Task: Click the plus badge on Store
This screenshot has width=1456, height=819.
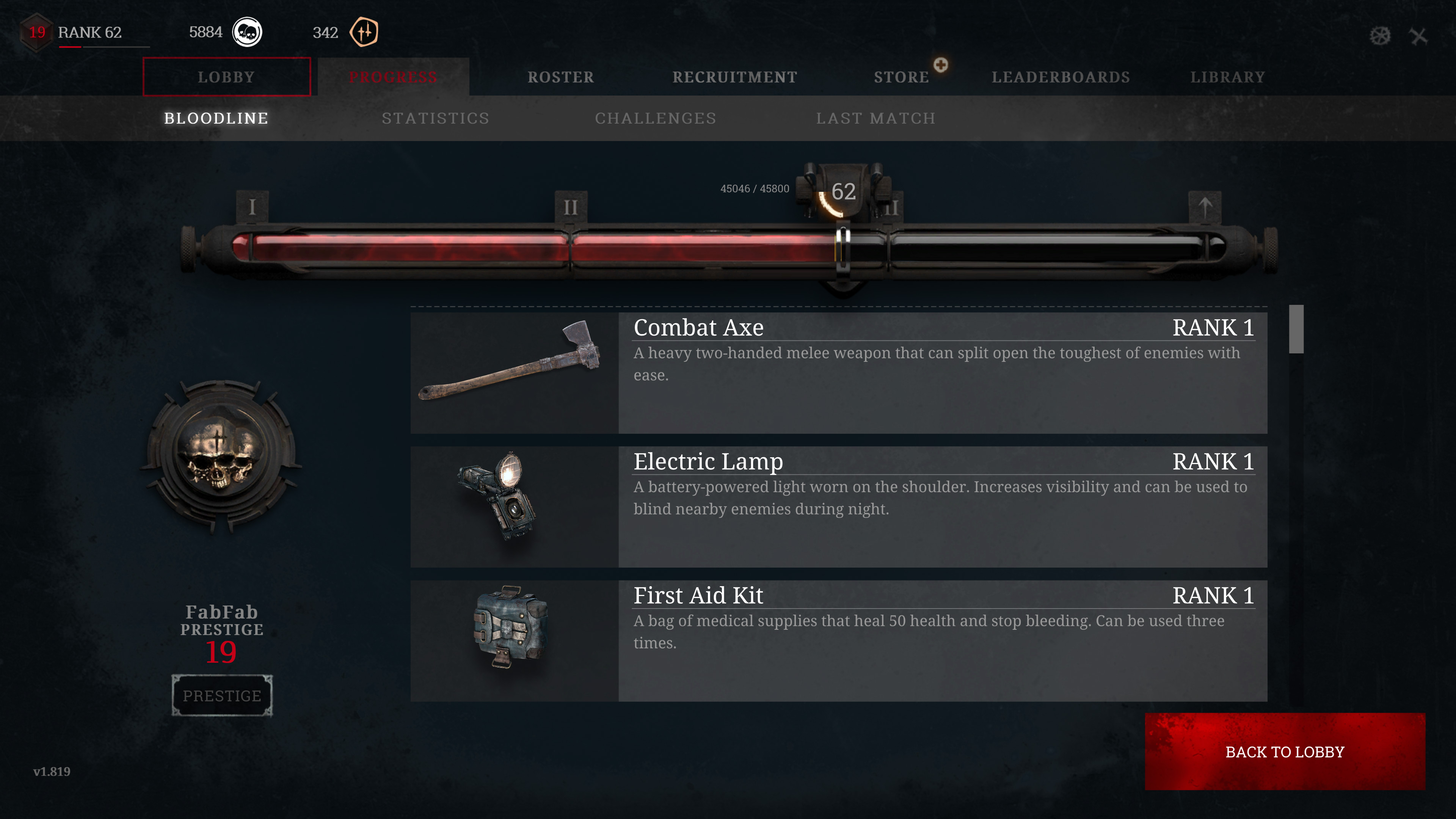Action: (x=940, y=64)
